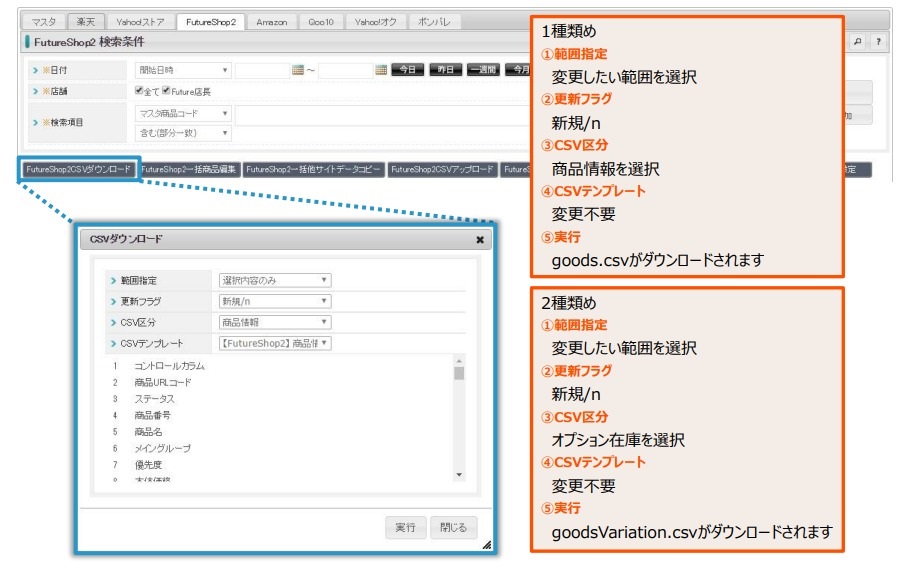
Task: Toggle the 全て store checkbox
Action: pyautogui.click(x=139, y=90)
